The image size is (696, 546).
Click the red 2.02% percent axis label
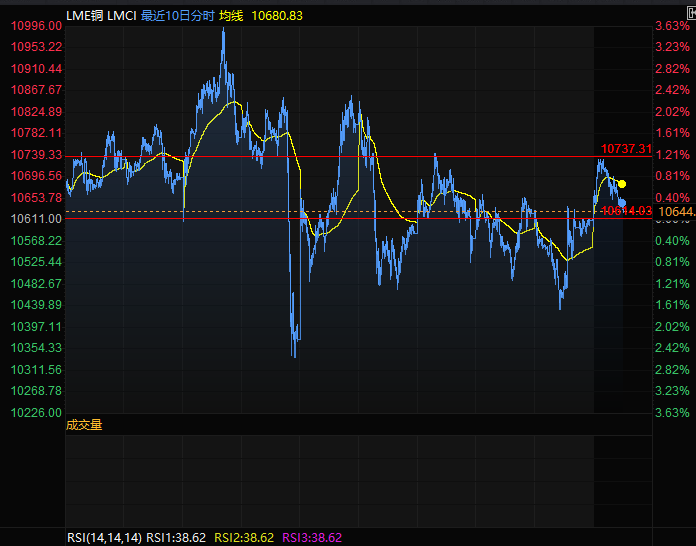pos(672,111)
